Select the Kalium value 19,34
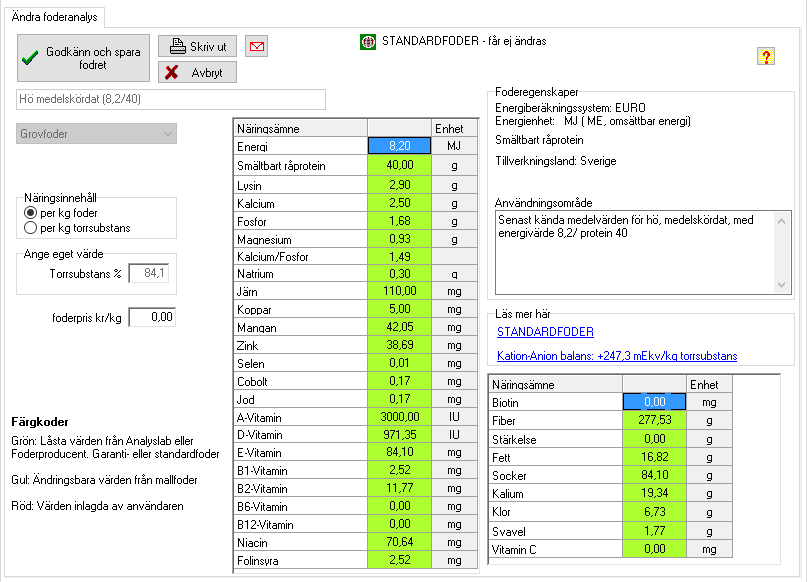Viewport: 807px width, 582px height. click(654, 493)
